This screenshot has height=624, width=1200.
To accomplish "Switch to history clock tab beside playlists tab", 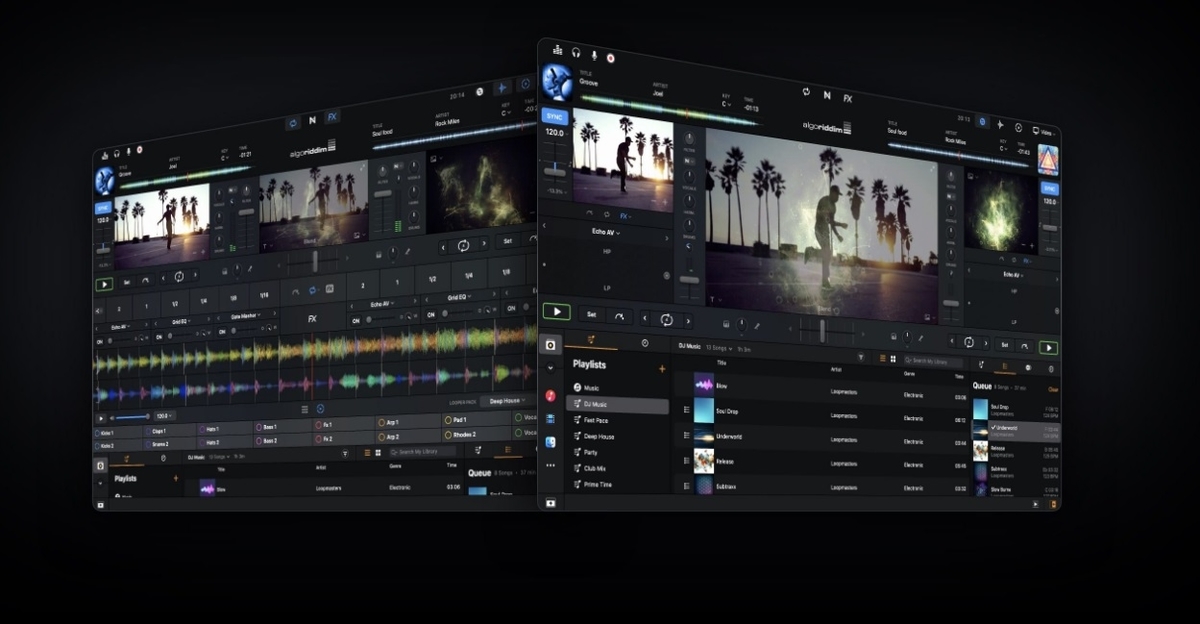I will coord(644,342).
